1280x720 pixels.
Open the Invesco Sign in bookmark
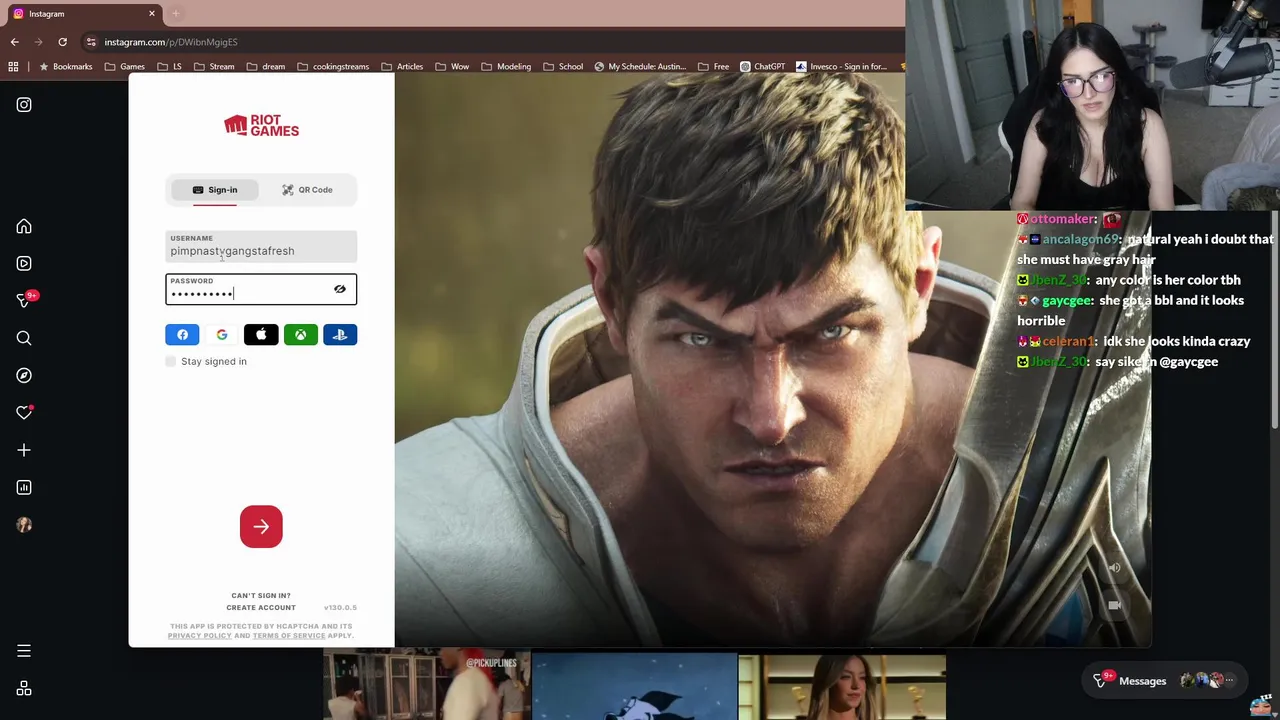[841, 67]
